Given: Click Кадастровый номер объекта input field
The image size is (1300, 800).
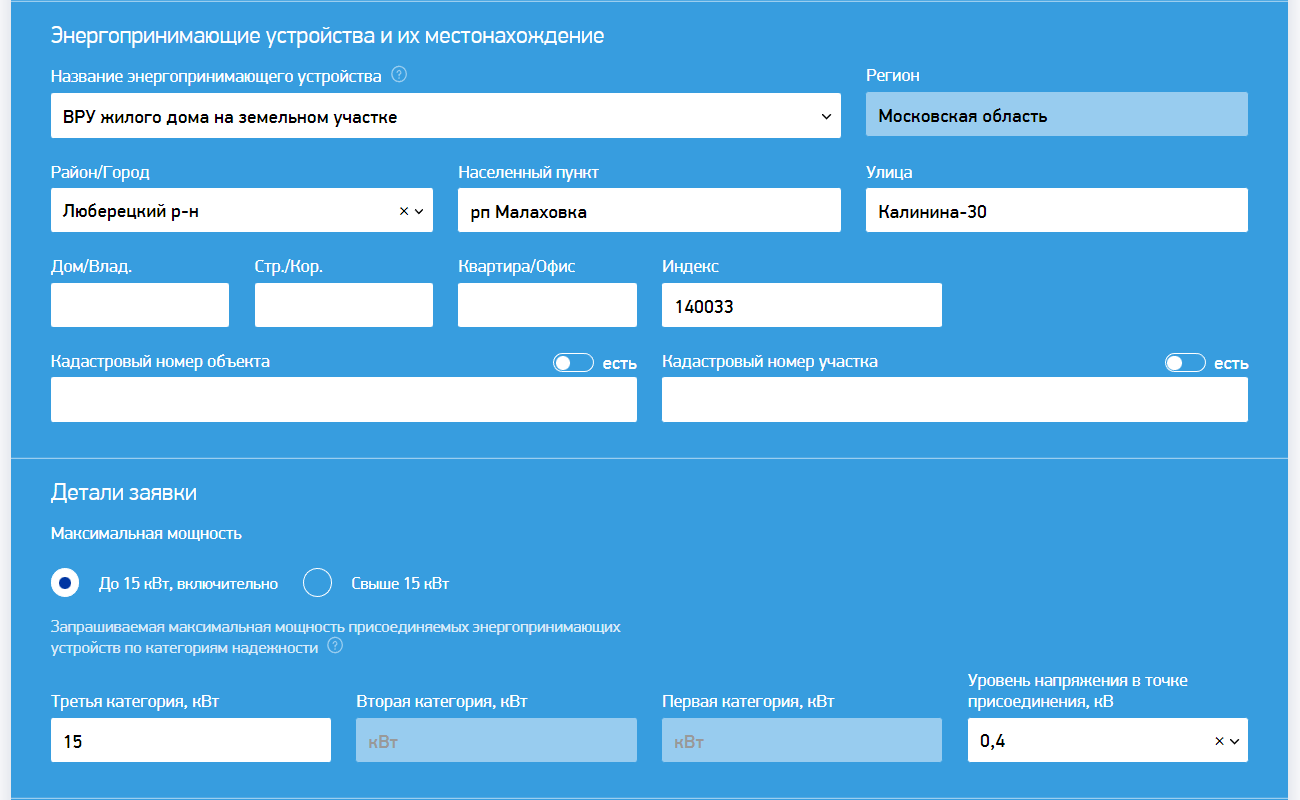Looking at the screenshot, I should [x=344, y=400].
